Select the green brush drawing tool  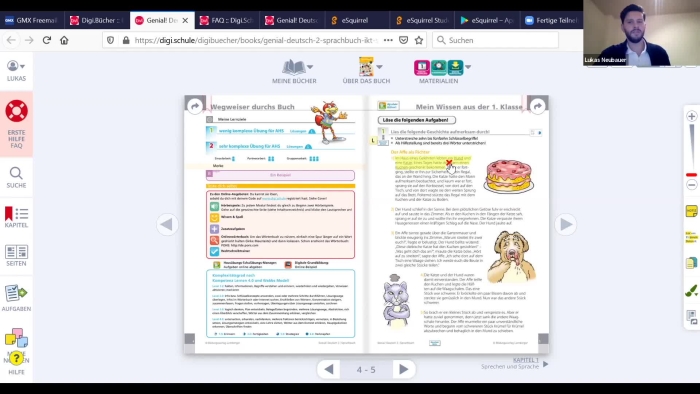click(x=692, y=291)
